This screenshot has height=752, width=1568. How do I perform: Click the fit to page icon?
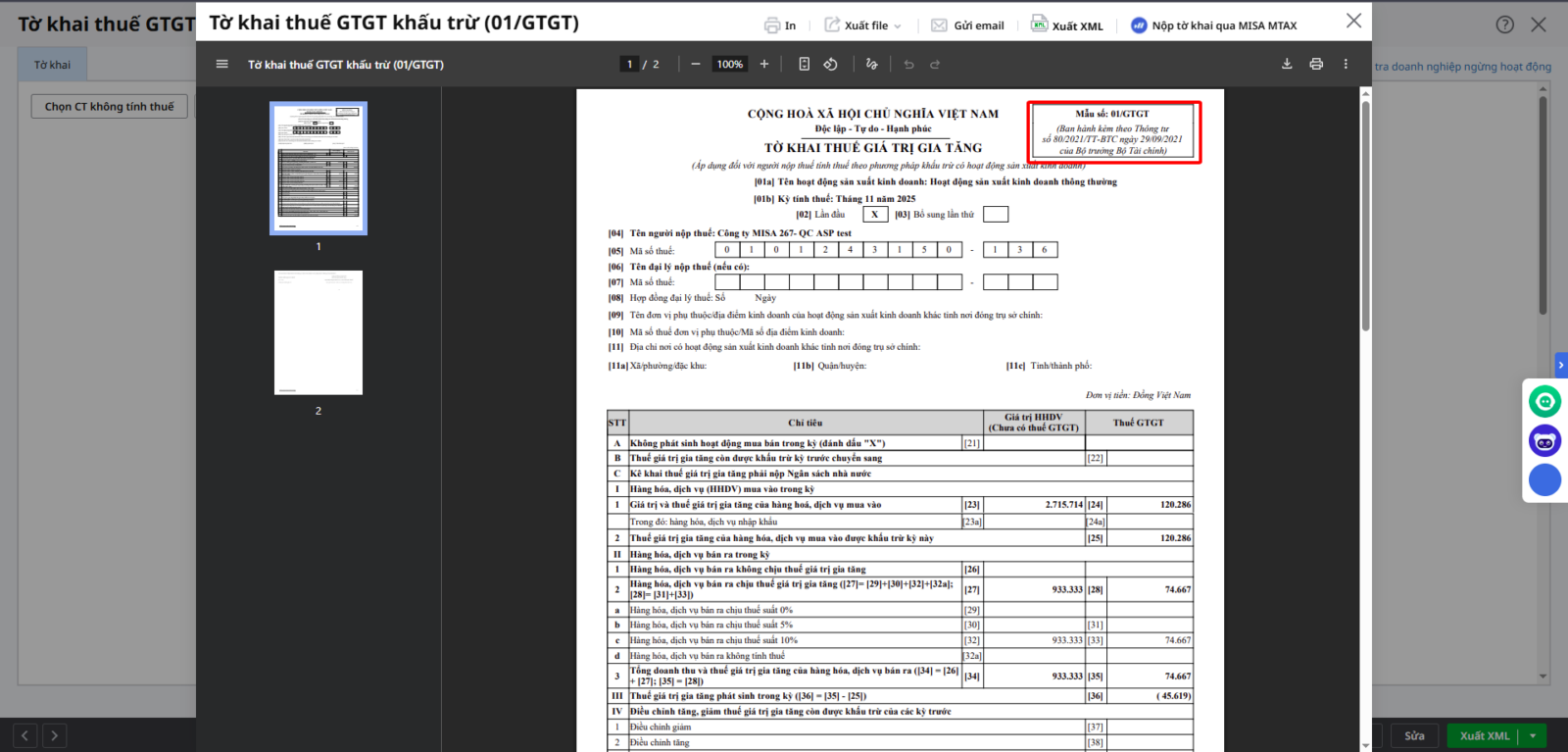804,65
